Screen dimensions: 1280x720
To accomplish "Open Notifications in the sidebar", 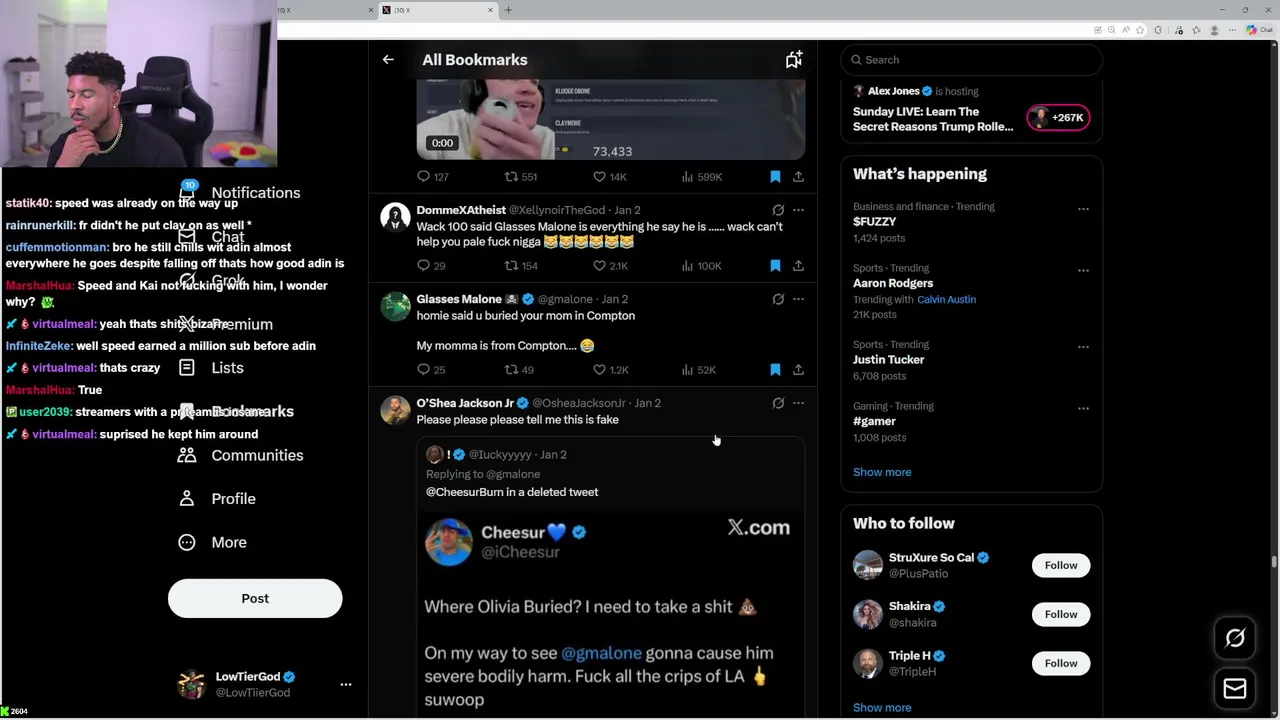I will pyautogui.click(x=240, y=193).
